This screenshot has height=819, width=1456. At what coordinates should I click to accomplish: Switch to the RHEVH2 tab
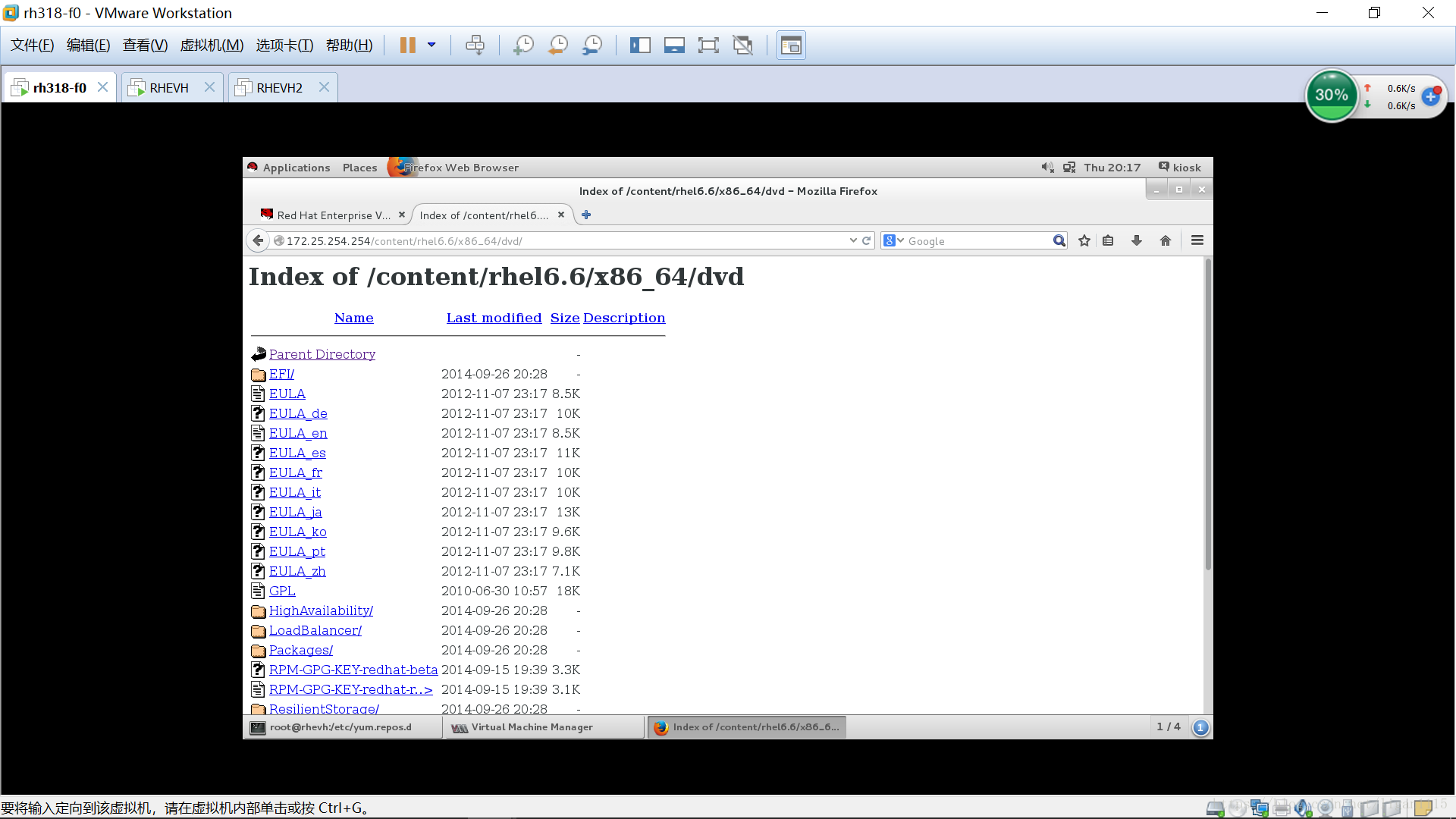[x=279, y=88]
